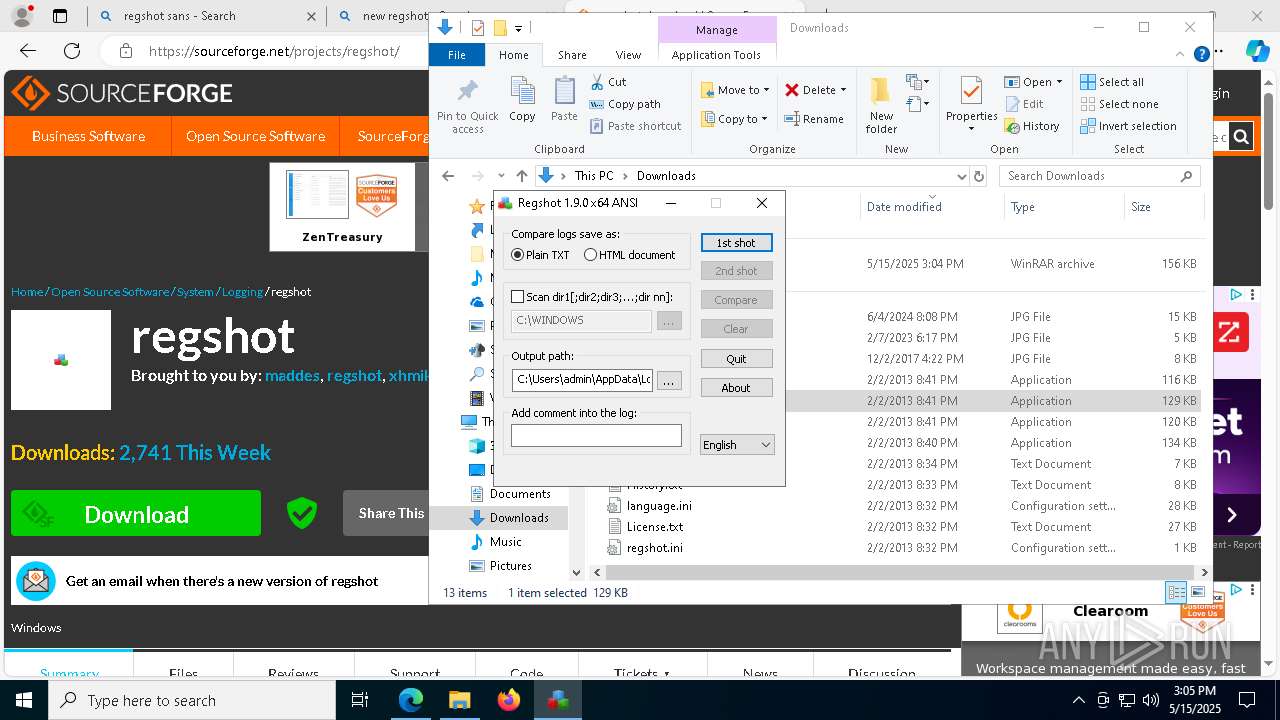
Task: Open Firefox from the taskbar
Action: pyautogui.click(x=509, y=700)
